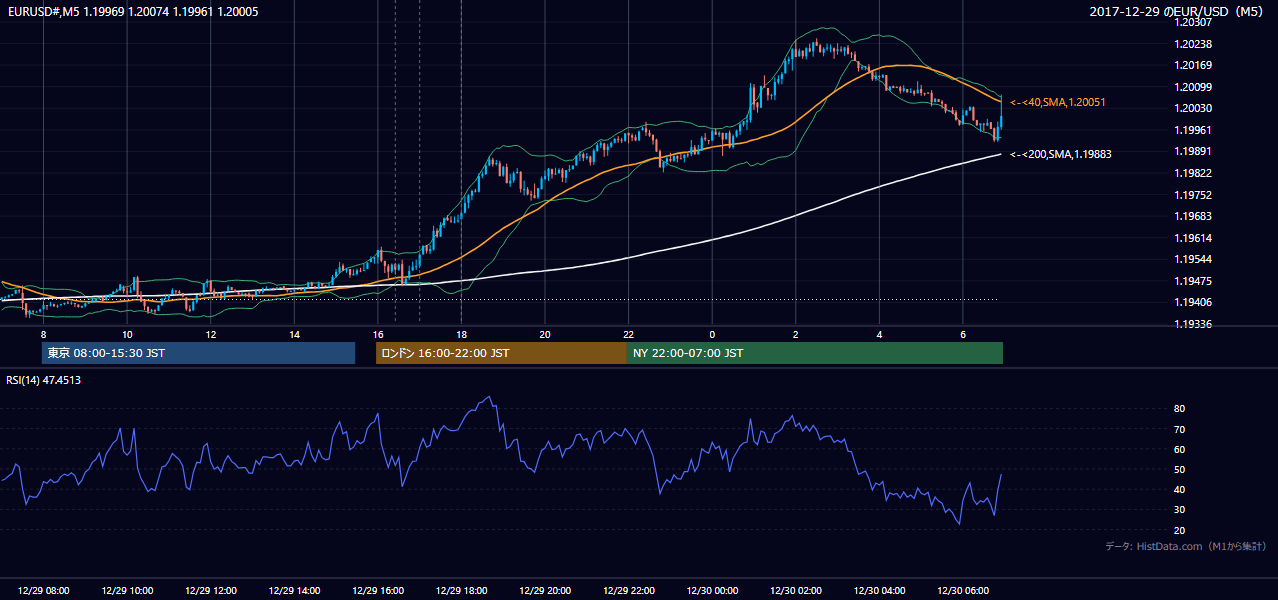Click price axis value 1.19752
This screenshot has height=600, width=1278.
[x=1193, y=195]
